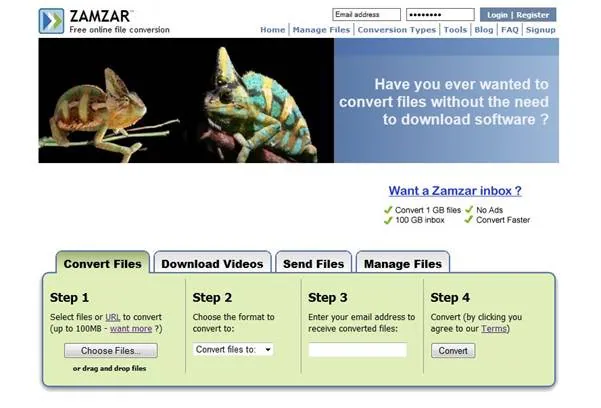Viewport: 601px width, 408px height.
Task: Switch to the Download Videos tab
Action: pyautogui.click(x=212, y=263)
